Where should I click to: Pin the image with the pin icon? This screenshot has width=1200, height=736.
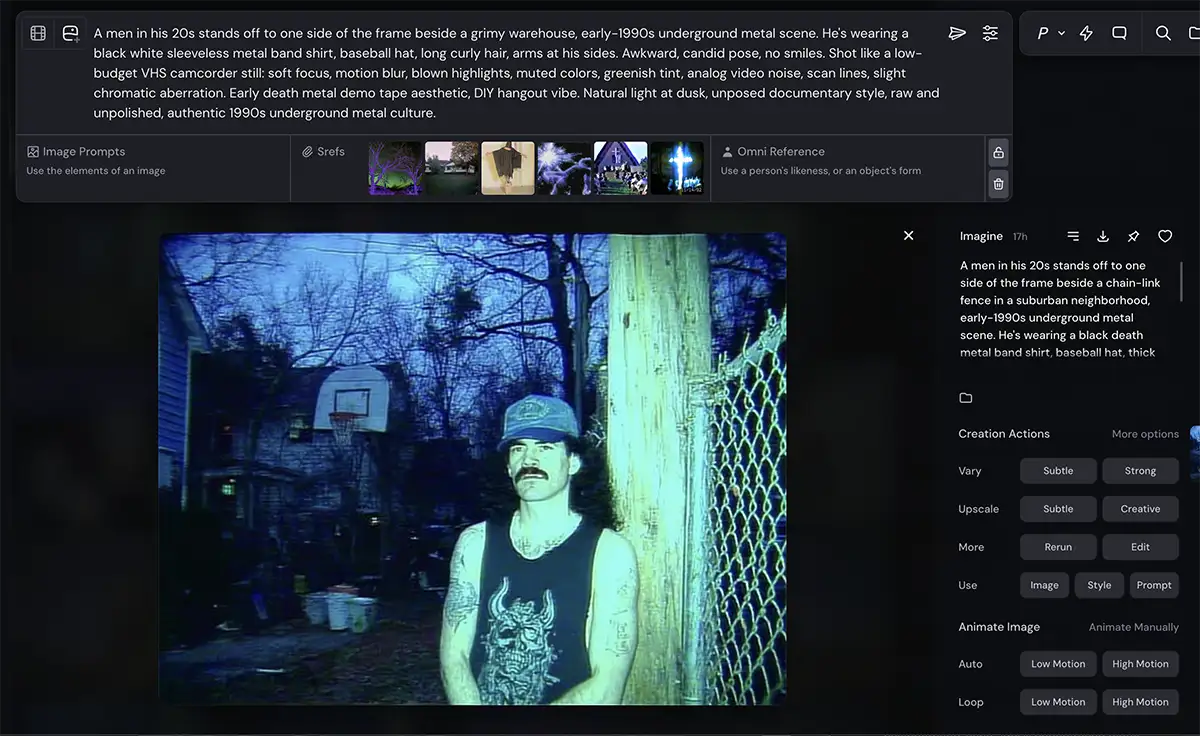(1133, 236)
